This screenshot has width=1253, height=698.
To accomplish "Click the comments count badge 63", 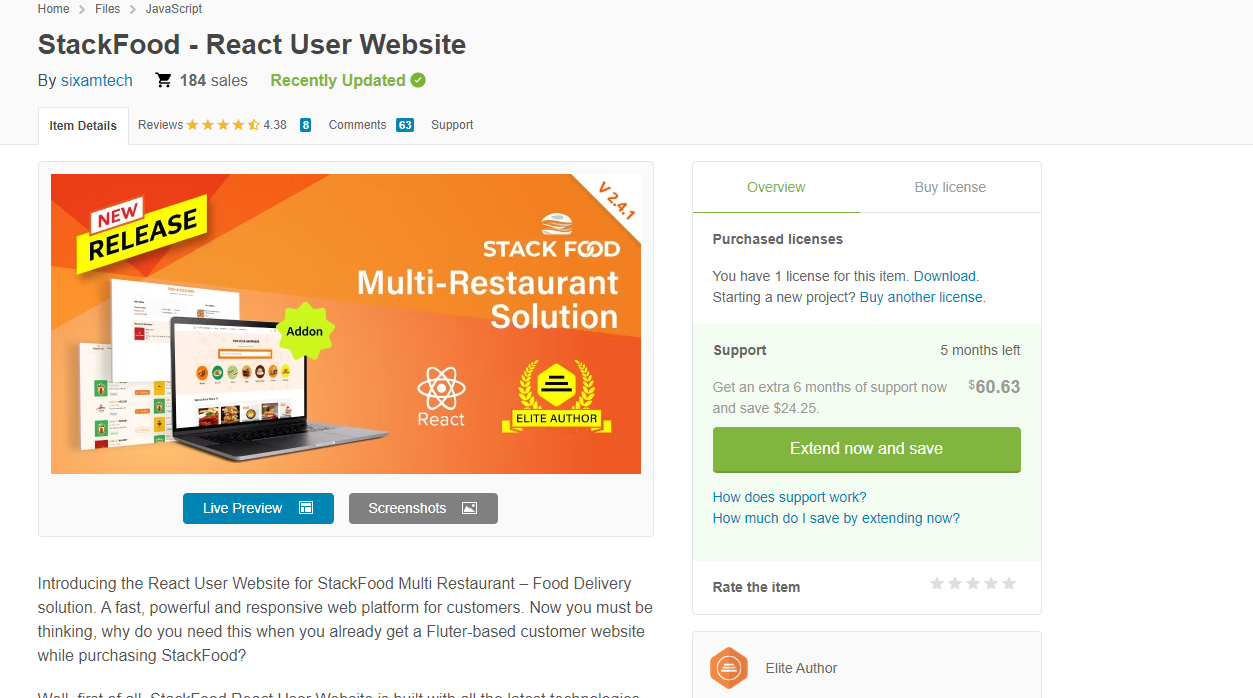I will (x=404, y=125).
